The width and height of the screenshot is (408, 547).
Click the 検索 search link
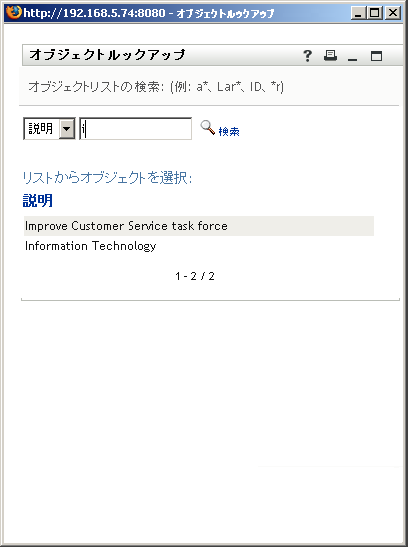(229, 132)
